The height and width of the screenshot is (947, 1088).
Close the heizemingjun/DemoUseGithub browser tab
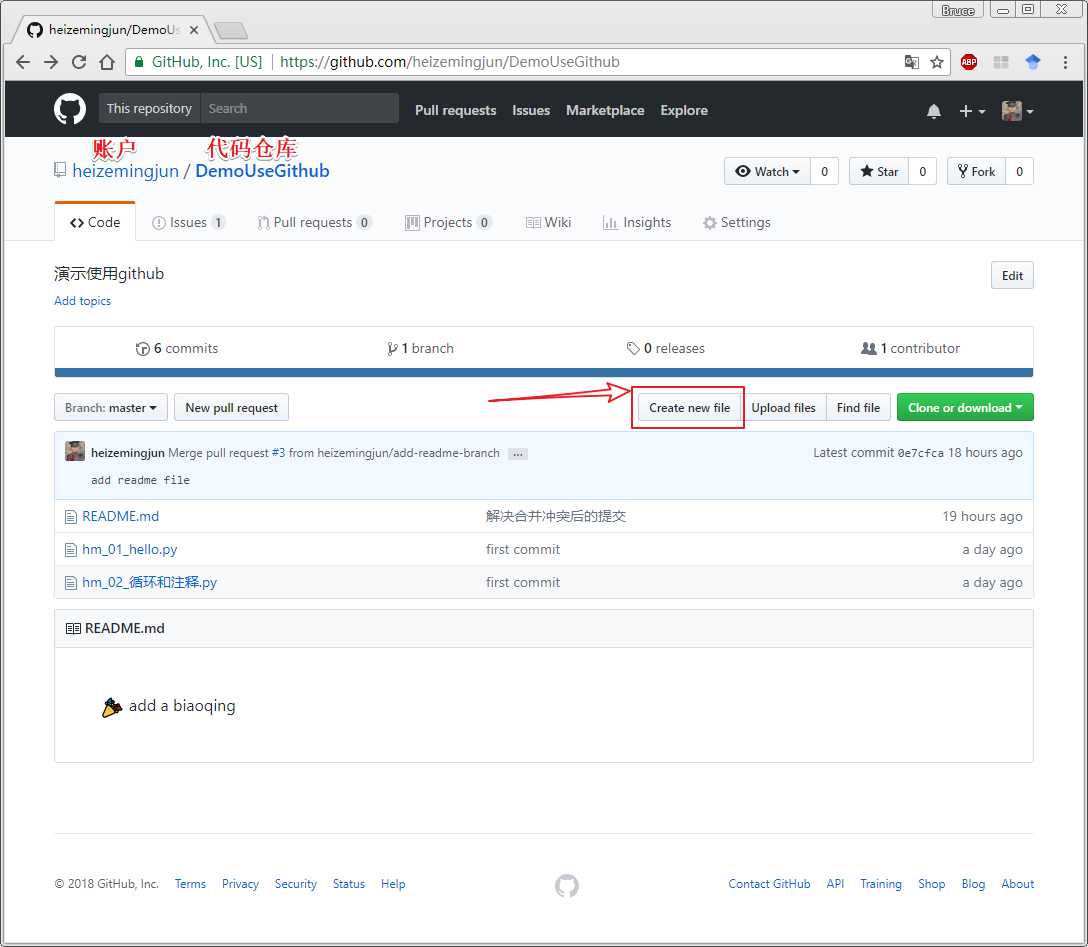[194, 30]
